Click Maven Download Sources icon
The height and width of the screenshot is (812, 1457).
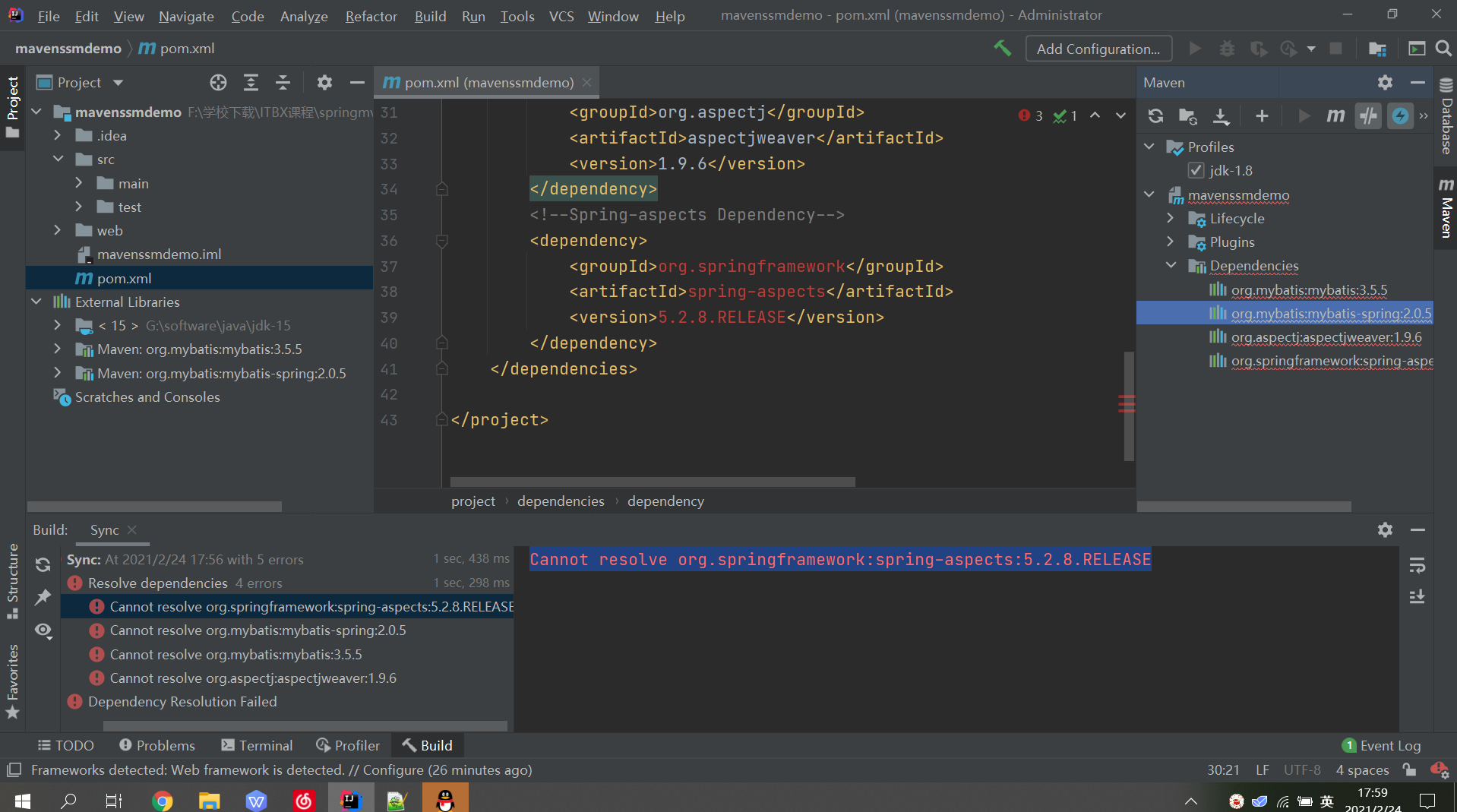point(1221,115)
